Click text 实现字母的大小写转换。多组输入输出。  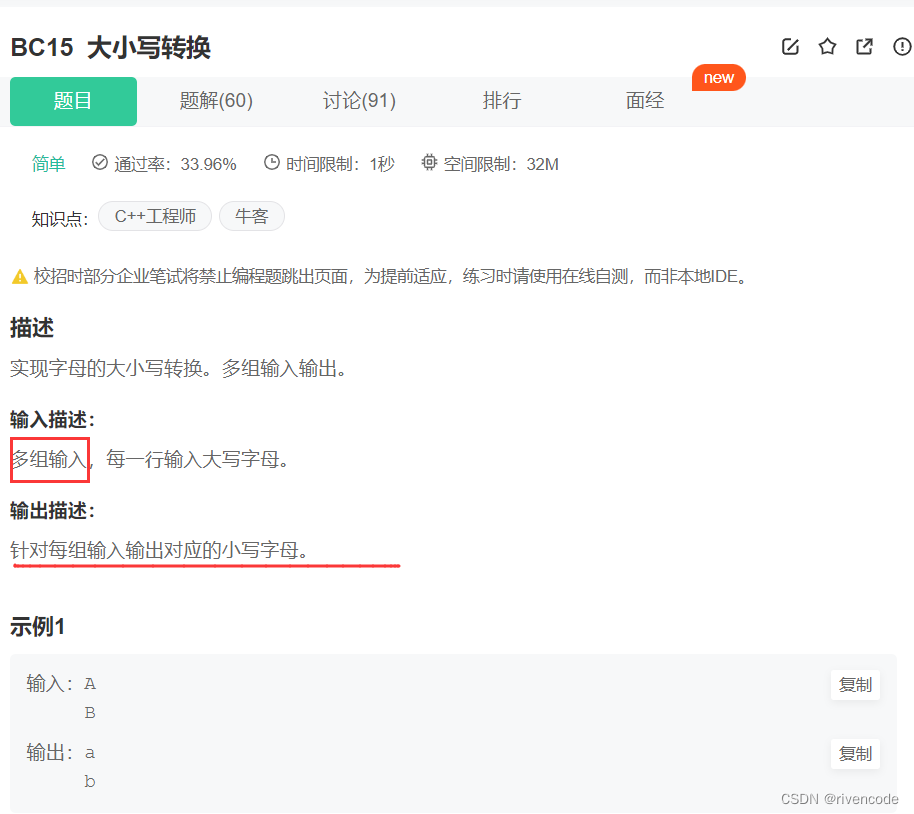click(178, 369)
